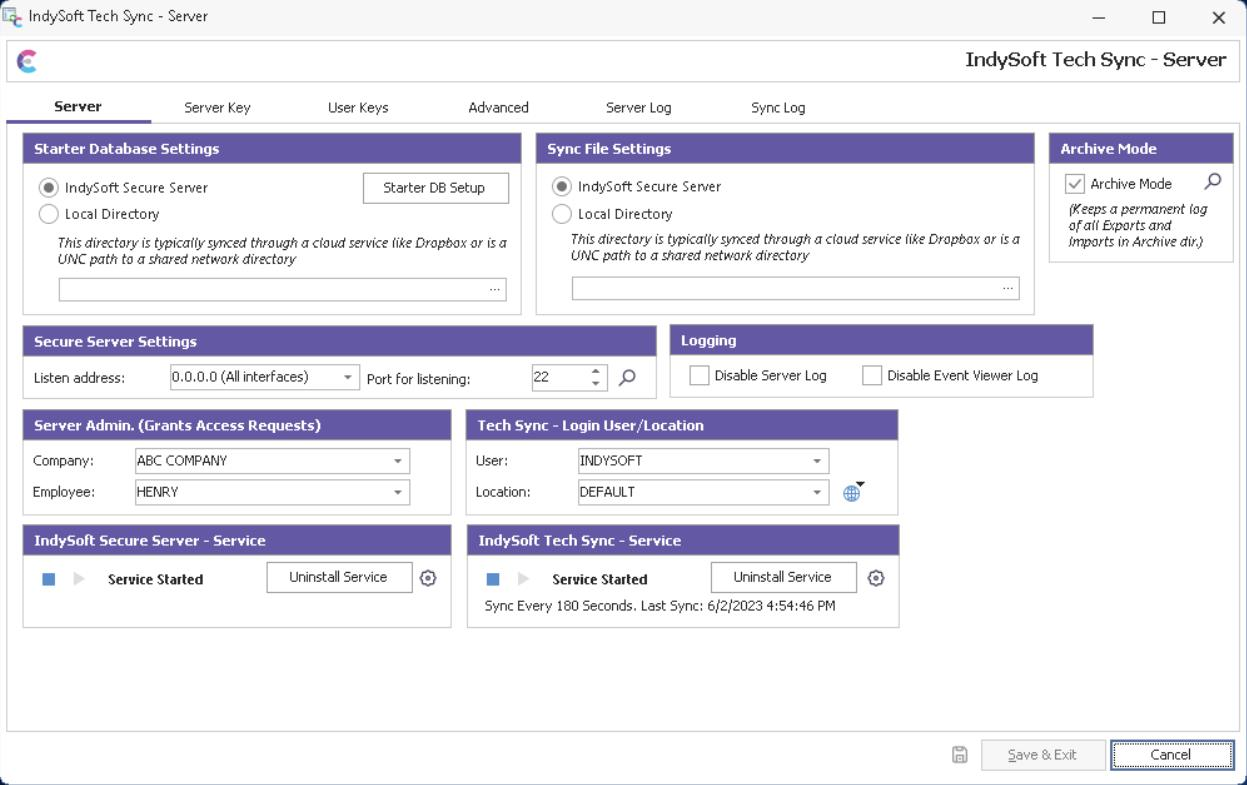Switch to the Server Key tab
The height and width of the screenshot is (785, 1247).
coord(217,108)
